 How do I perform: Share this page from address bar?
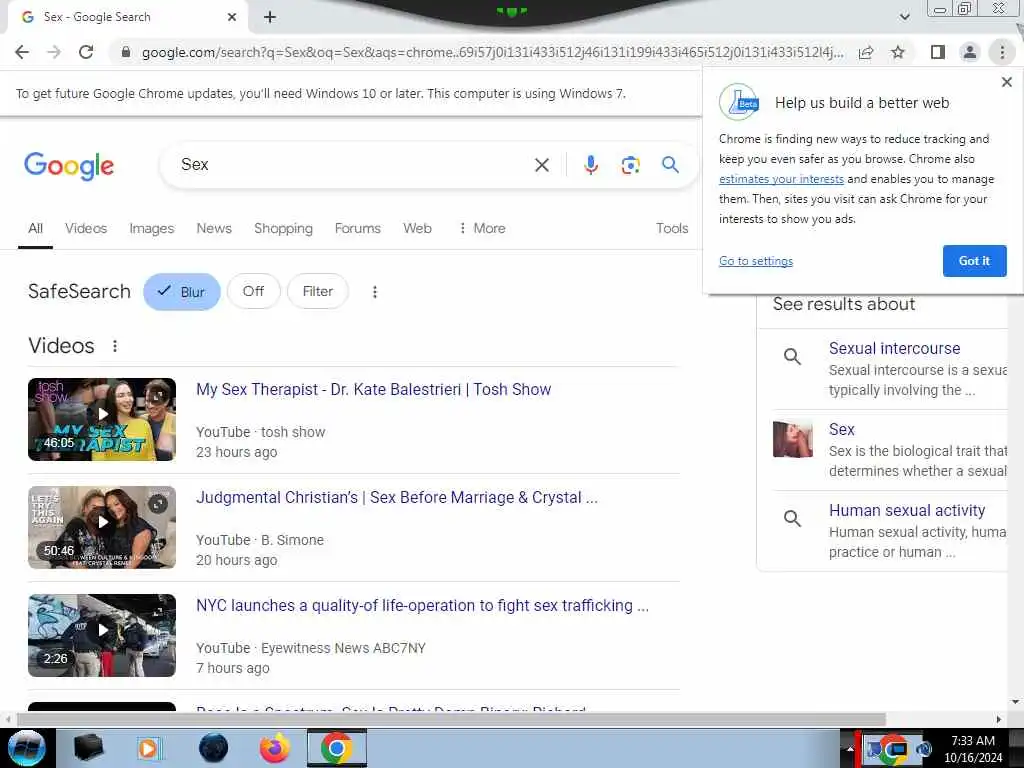pyautogui.click(x=866, y=52)
